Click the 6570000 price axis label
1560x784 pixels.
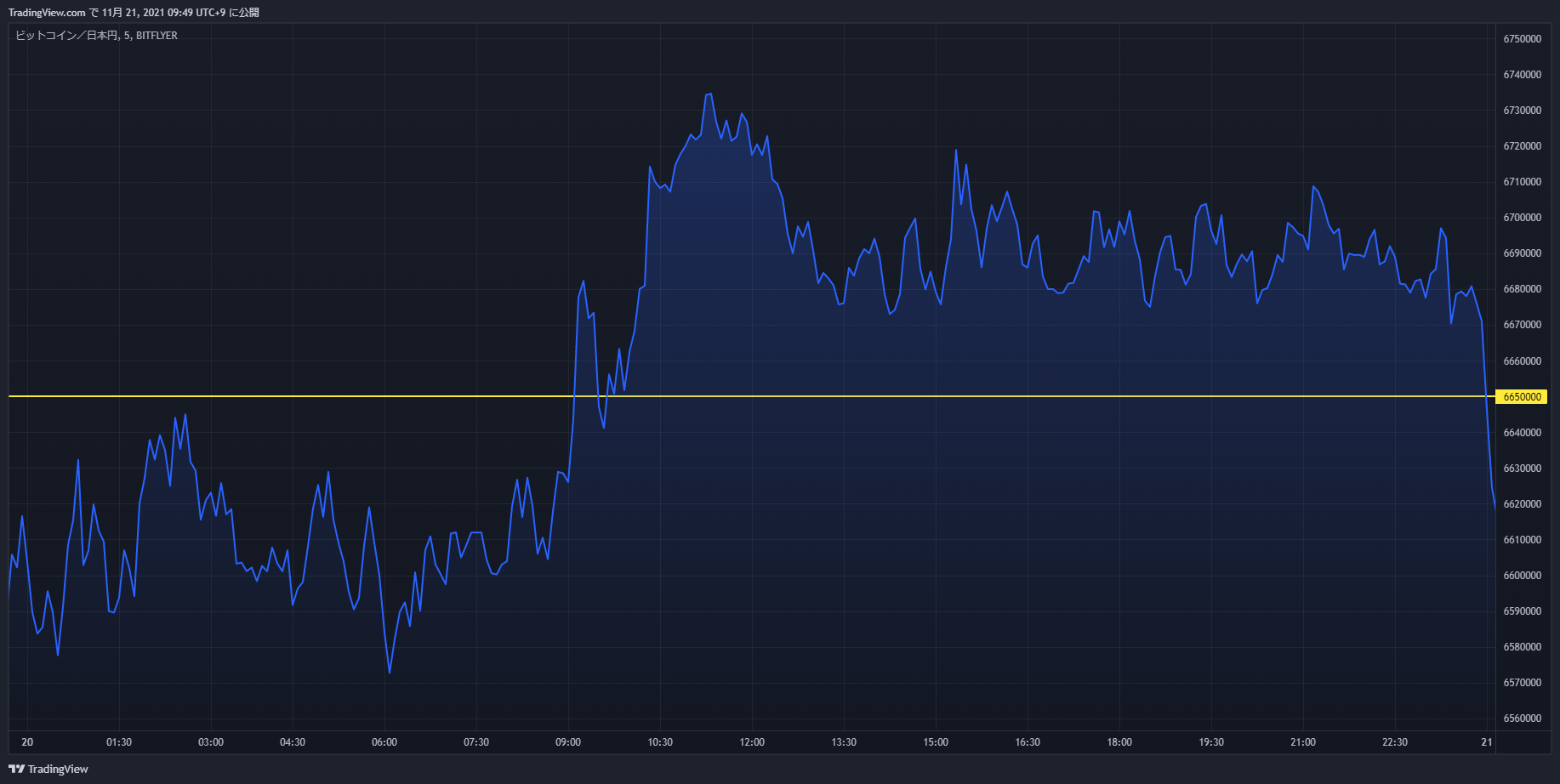[1523, 683]
